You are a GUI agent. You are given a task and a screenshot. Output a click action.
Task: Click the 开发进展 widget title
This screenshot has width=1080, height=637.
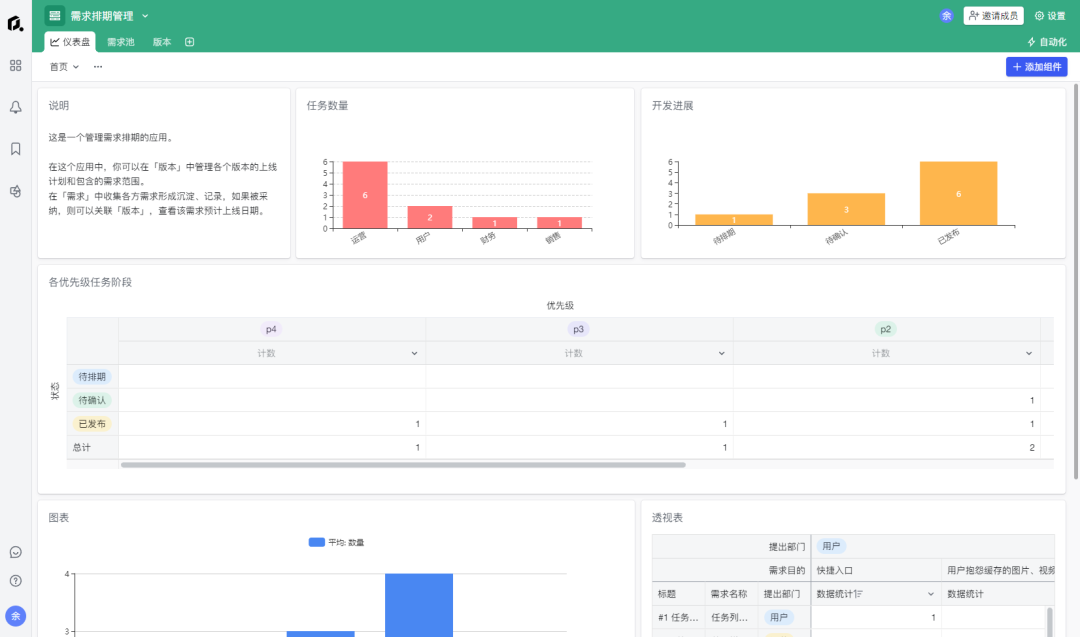(x=672, y=105)
